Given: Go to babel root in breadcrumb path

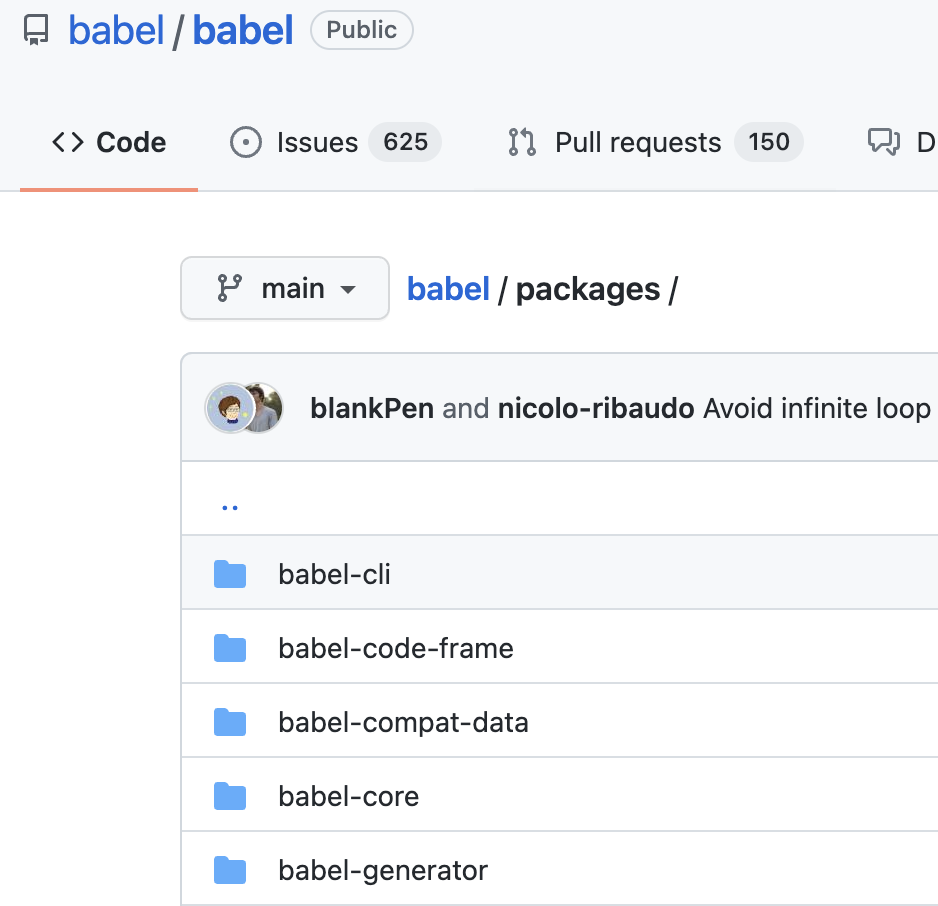Looking at the screenshot, I should pyautogui.click(x=448, y=289).
